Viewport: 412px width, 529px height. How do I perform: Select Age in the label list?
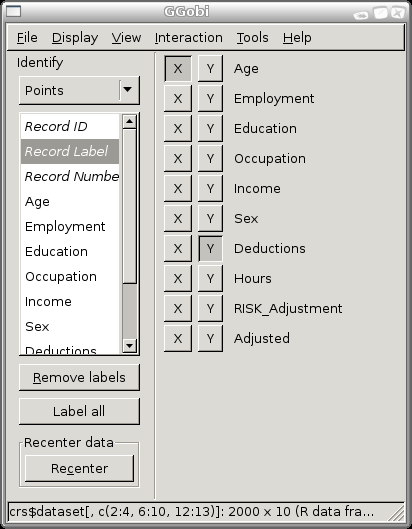pyautogui.click(x=70, y=201)
